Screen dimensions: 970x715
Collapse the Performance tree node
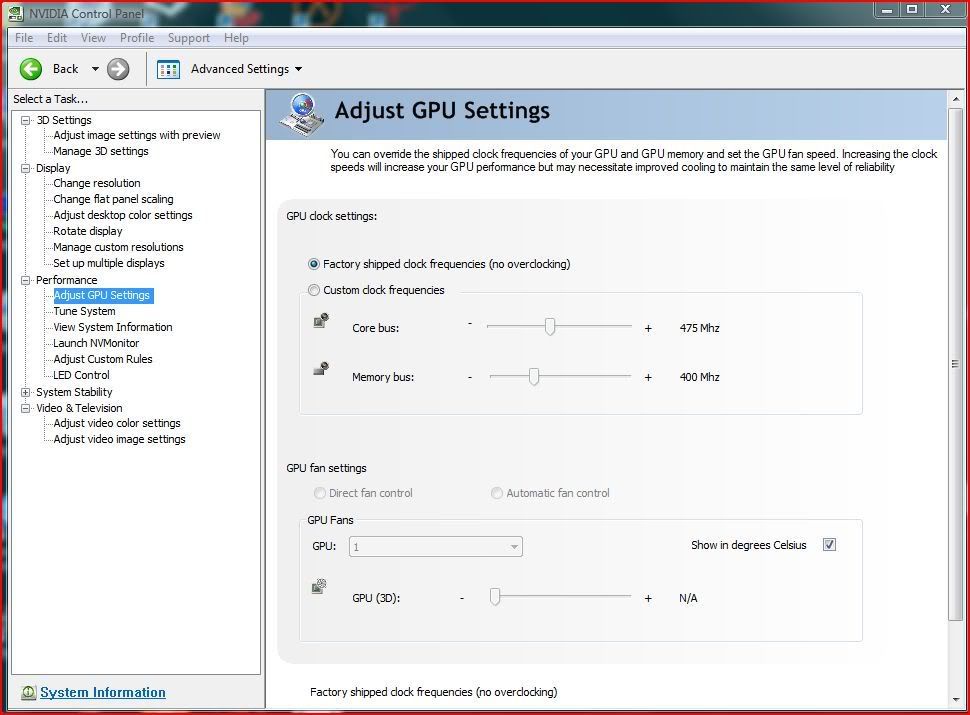pyautogui.click(x=25, y=280)
